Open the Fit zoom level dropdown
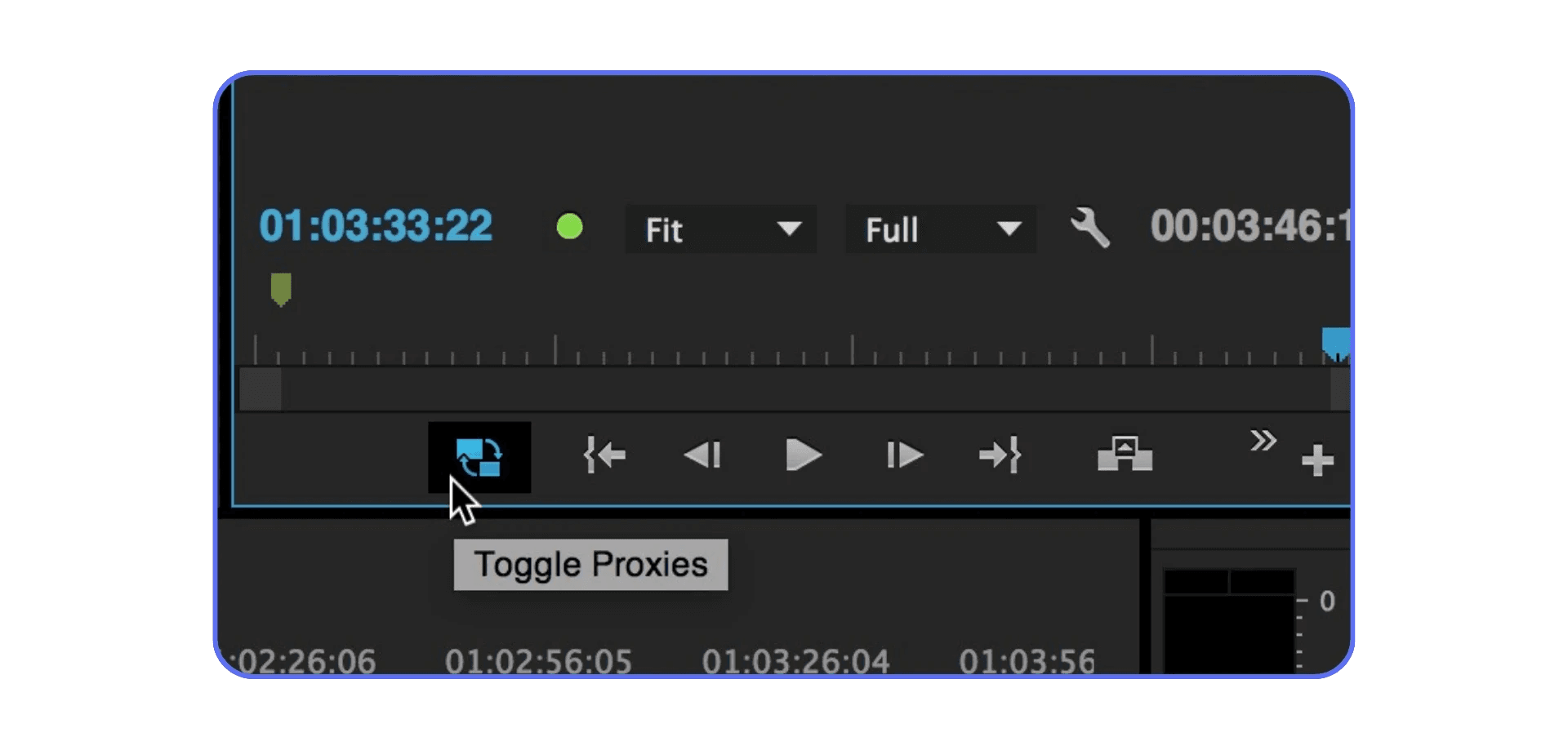This screenshot has width=1568, height=746. tap(721, 229)
